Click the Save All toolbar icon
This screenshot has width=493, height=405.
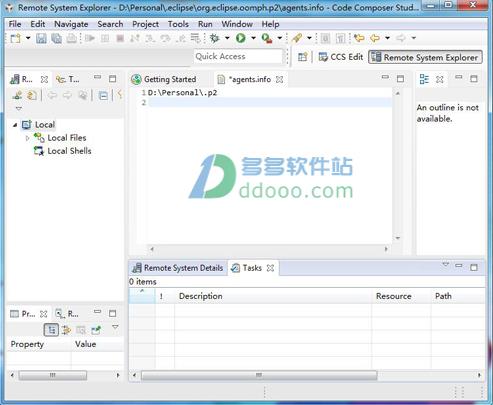[56, 38]
